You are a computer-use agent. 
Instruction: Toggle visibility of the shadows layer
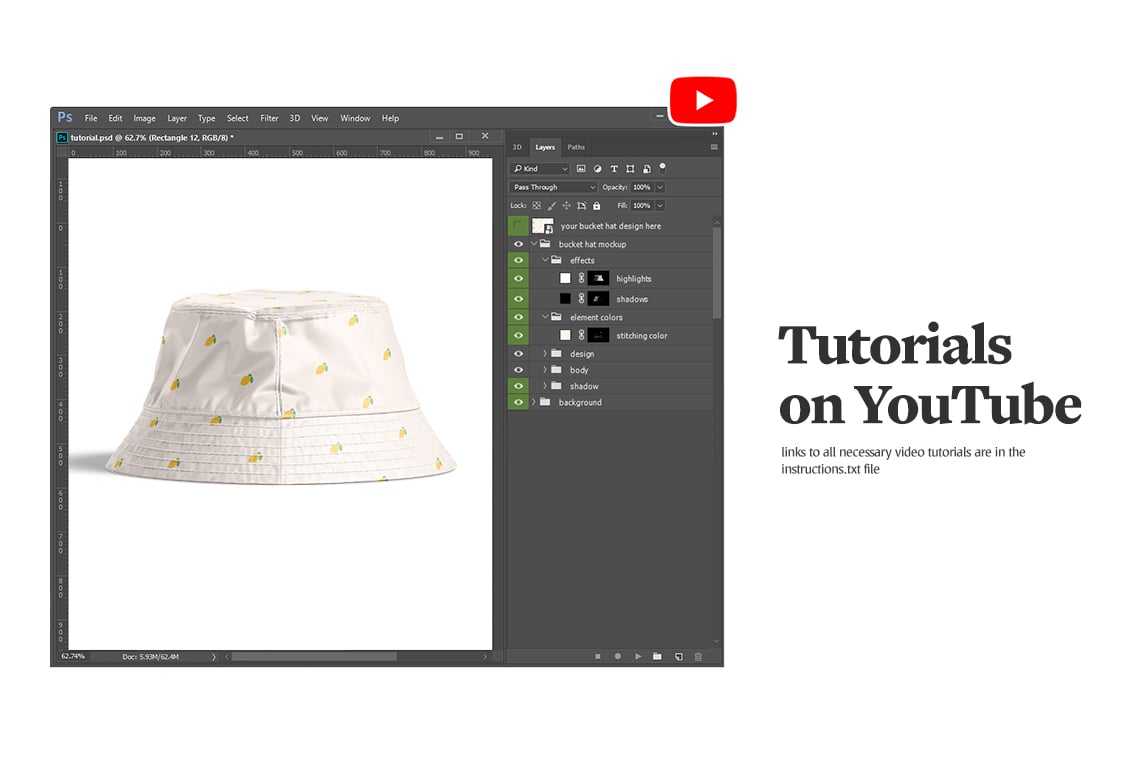point(518,298)
